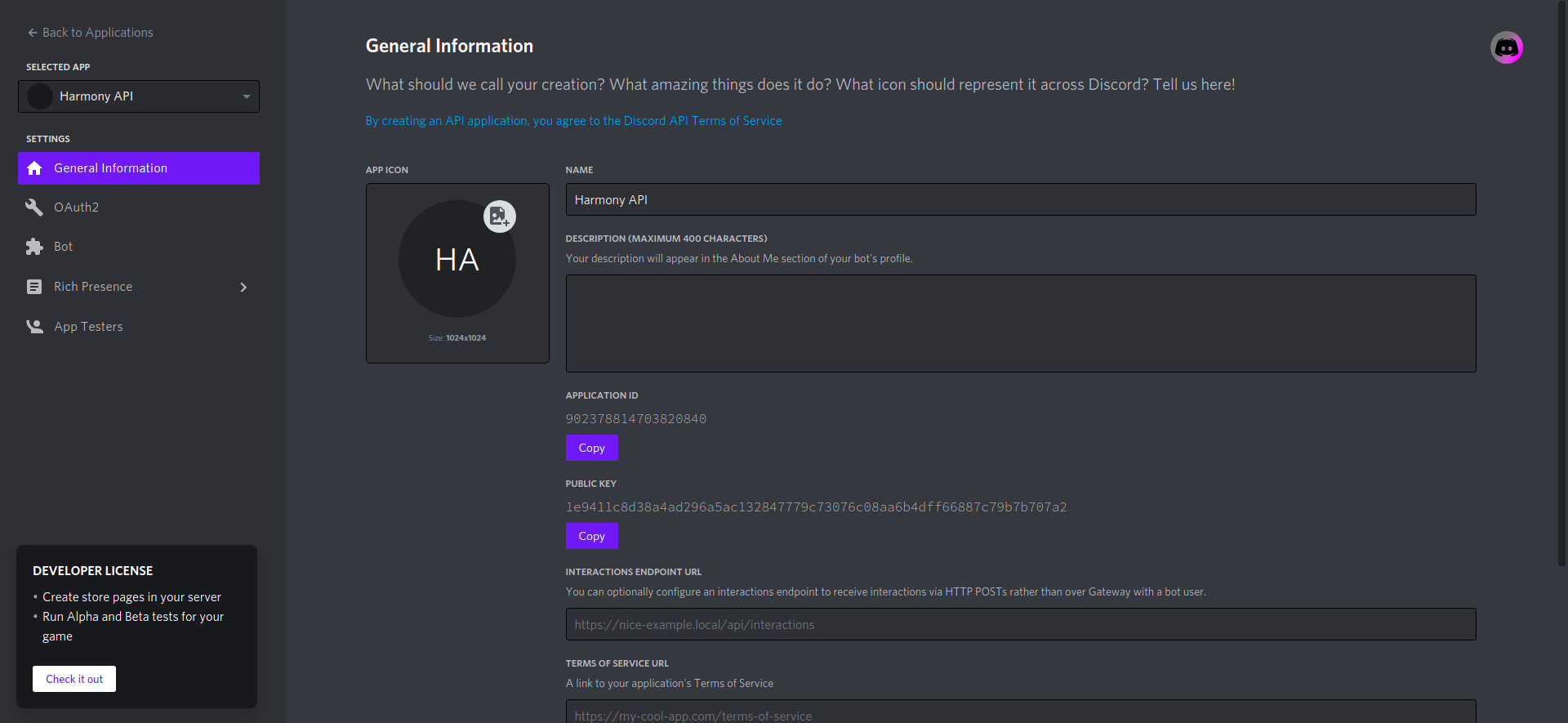Click the App Testers people icon
The height and width of the screenshot is (723, 1568).
[34, 327]
